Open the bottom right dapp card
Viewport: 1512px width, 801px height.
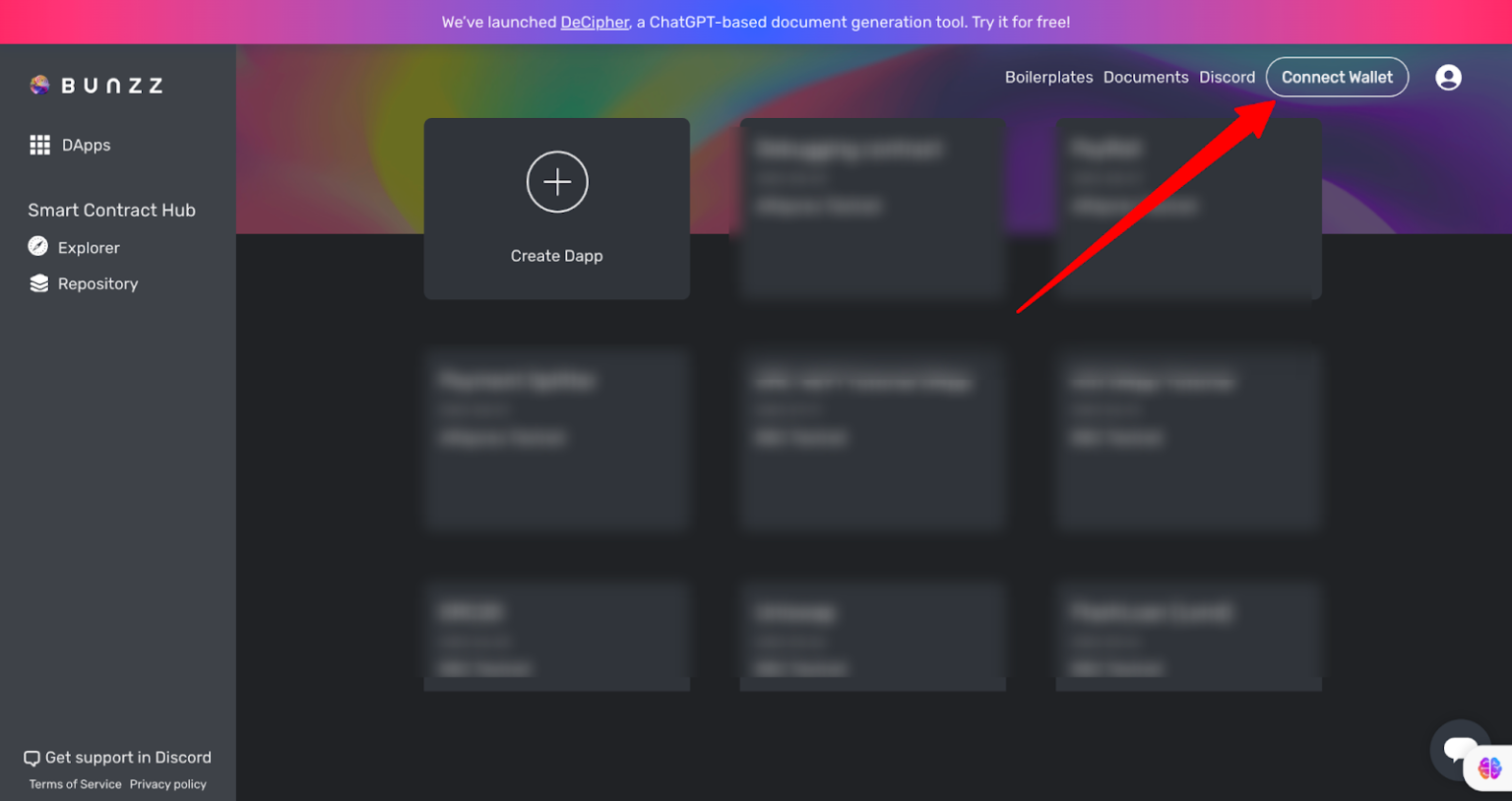coord(1188,637)
